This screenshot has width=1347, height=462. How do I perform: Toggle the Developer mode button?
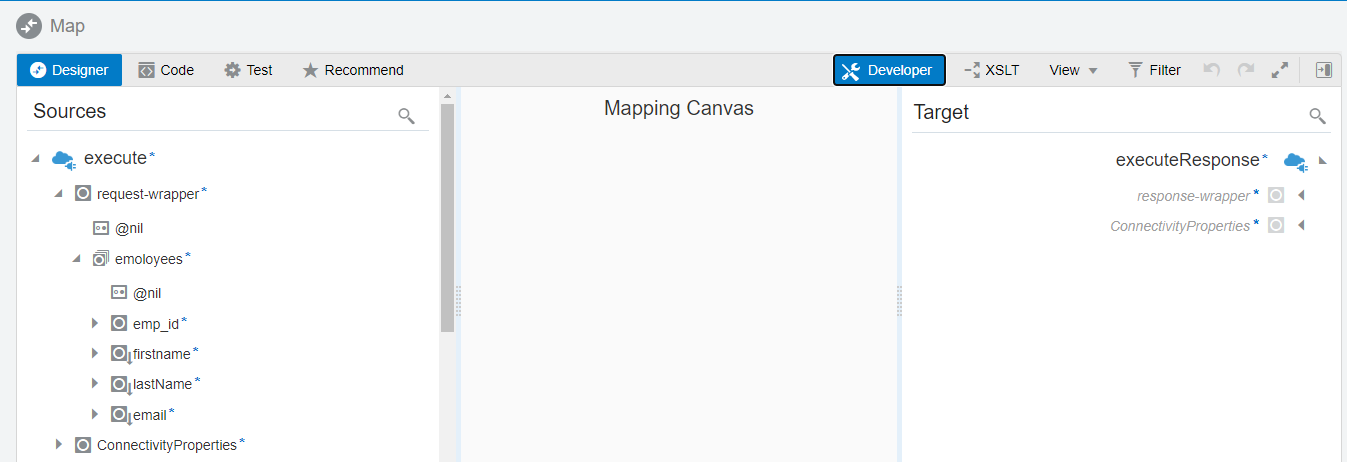click(888, 70)
